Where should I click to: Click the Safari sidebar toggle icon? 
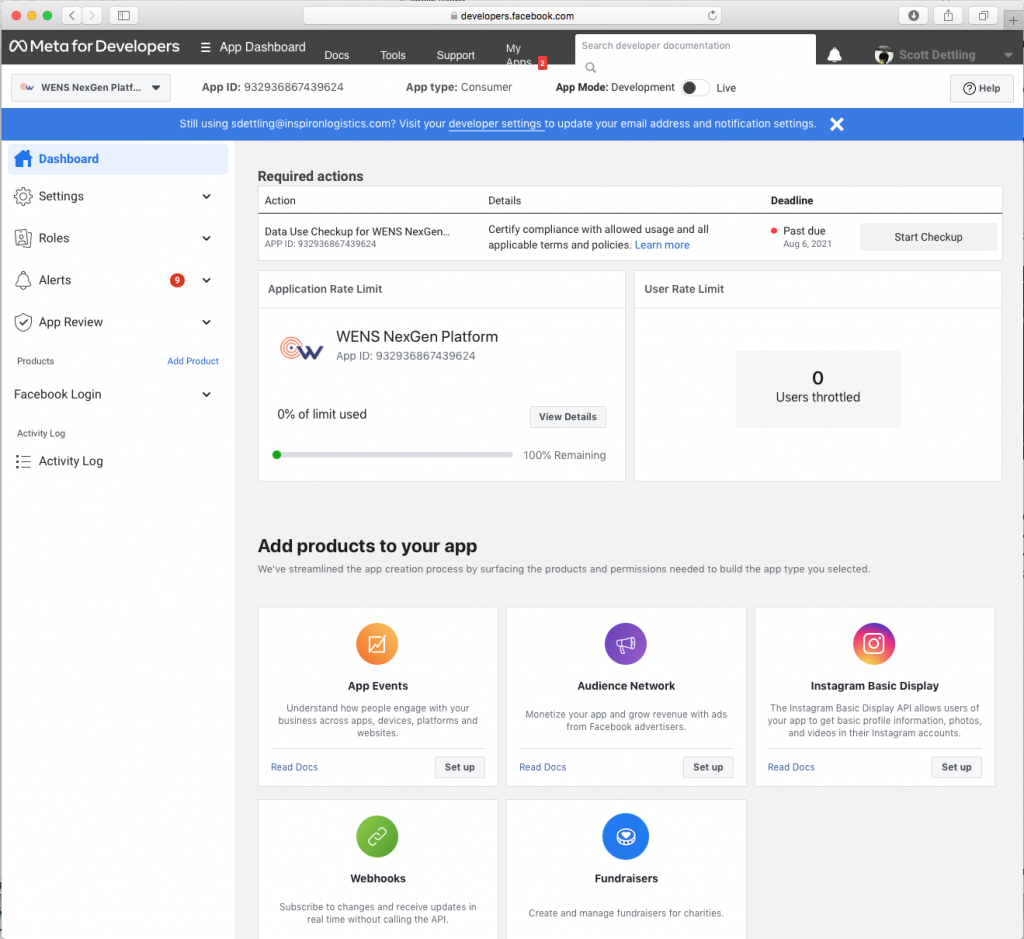pyautogui.click(x=124, y=15)
